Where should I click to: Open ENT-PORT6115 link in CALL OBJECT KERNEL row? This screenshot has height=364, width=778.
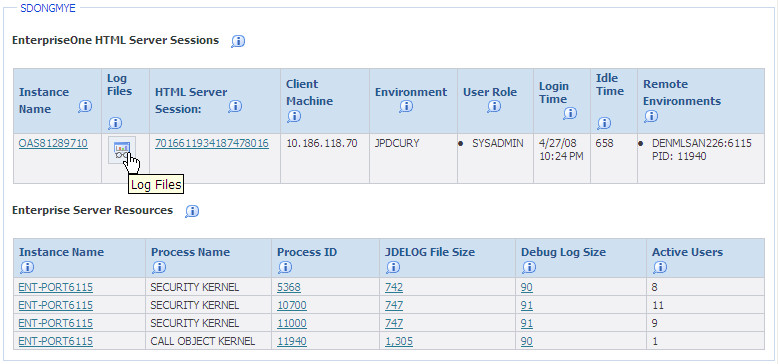56,341
